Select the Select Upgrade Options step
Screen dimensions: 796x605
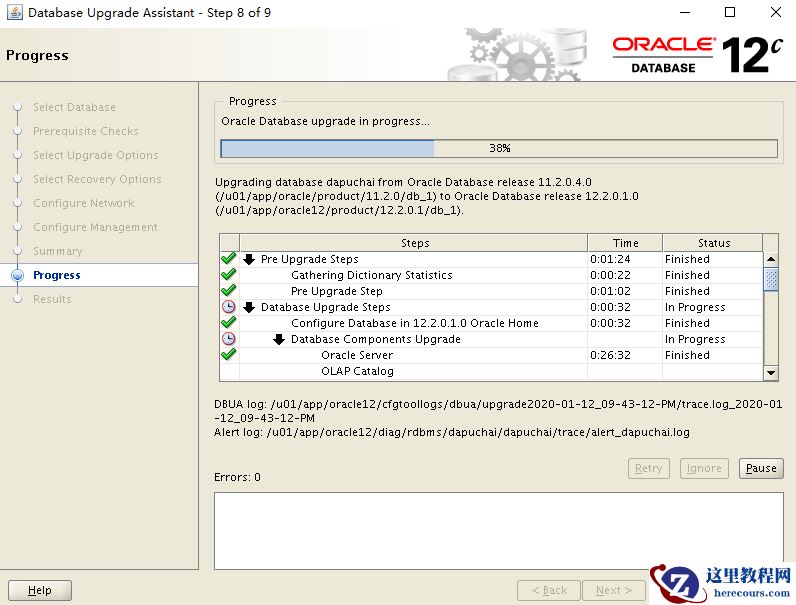point(95,155)
